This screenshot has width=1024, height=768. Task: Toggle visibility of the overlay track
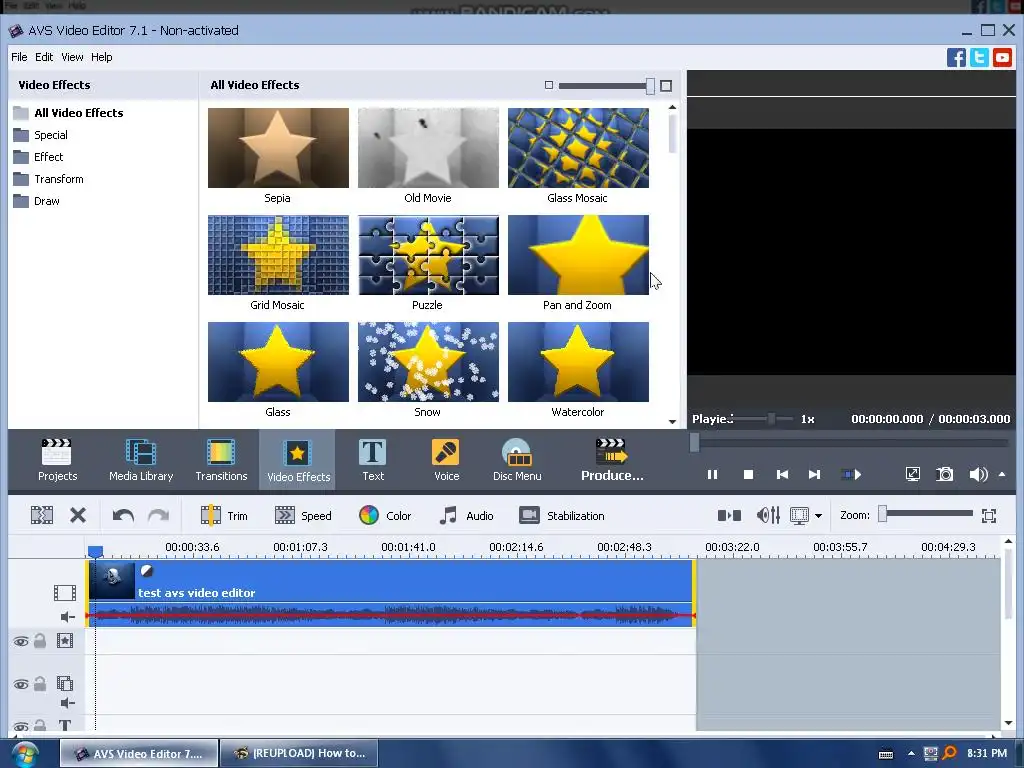pyautogui.click(x=21, y=684)
